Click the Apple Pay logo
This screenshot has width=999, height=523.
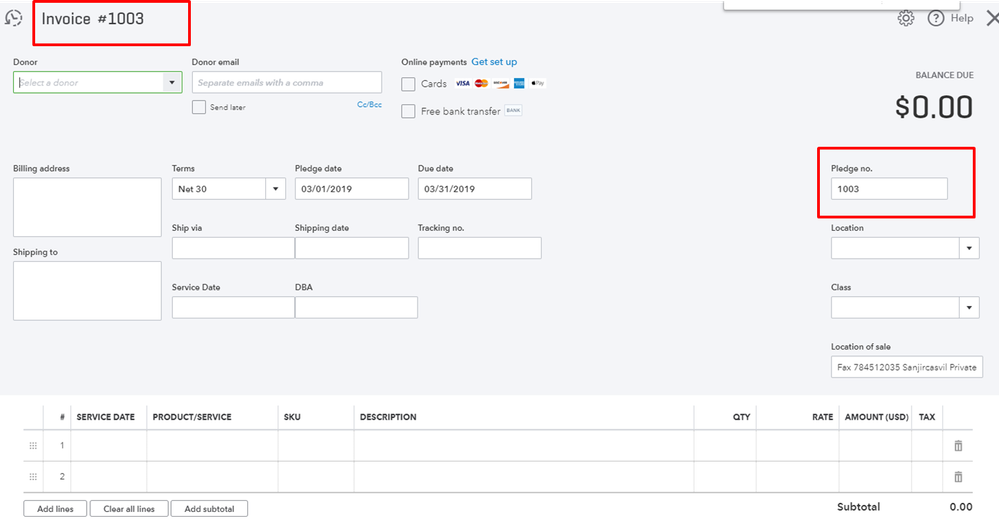click(538, 83)
